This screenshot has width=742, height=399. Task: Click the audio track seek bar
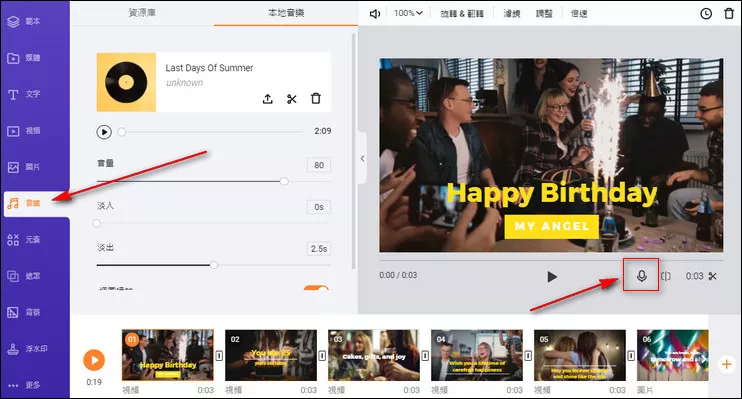coord(212,132)
